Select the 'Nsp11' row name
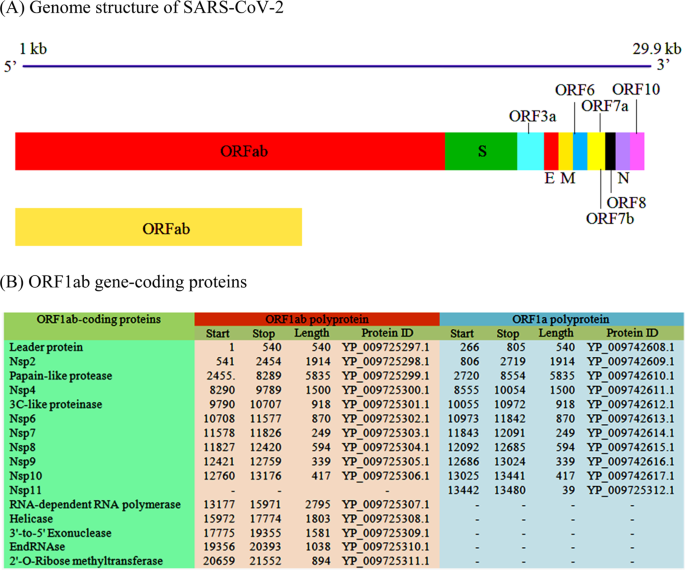Viewport: 685px width, 570px height. click(x=25, y=491)
